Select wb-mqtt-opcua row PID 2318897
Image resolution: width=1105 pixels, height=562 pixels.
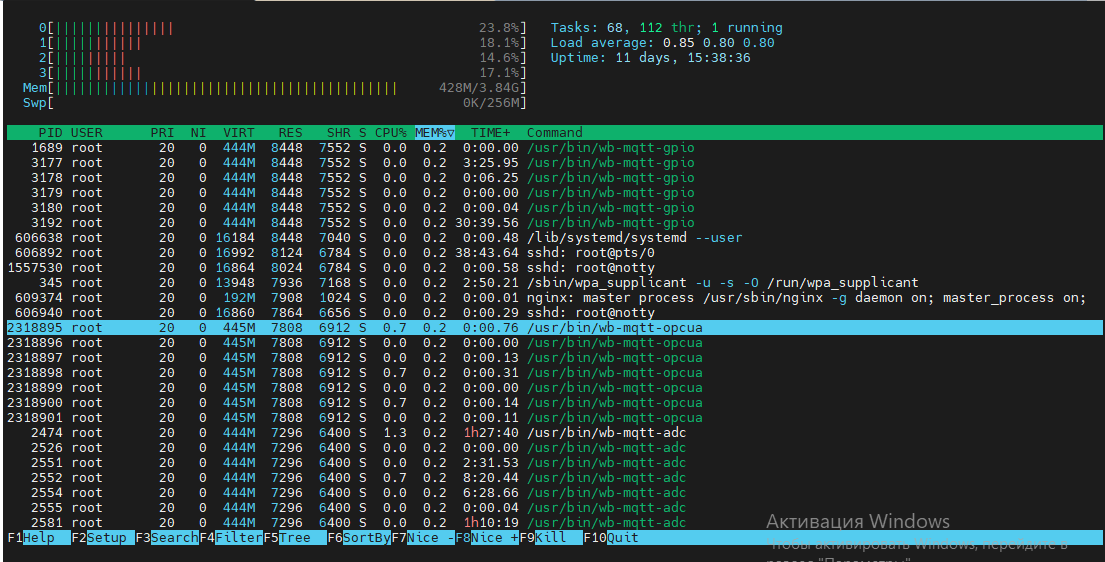pyautogui.click(x=555, y=358)
